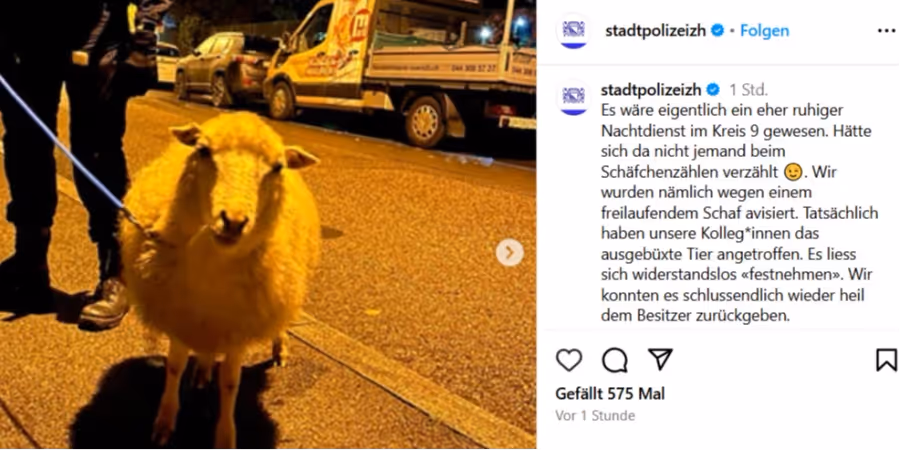
Task: Click verified badge in caption row
Action: [x=712, y=90]
